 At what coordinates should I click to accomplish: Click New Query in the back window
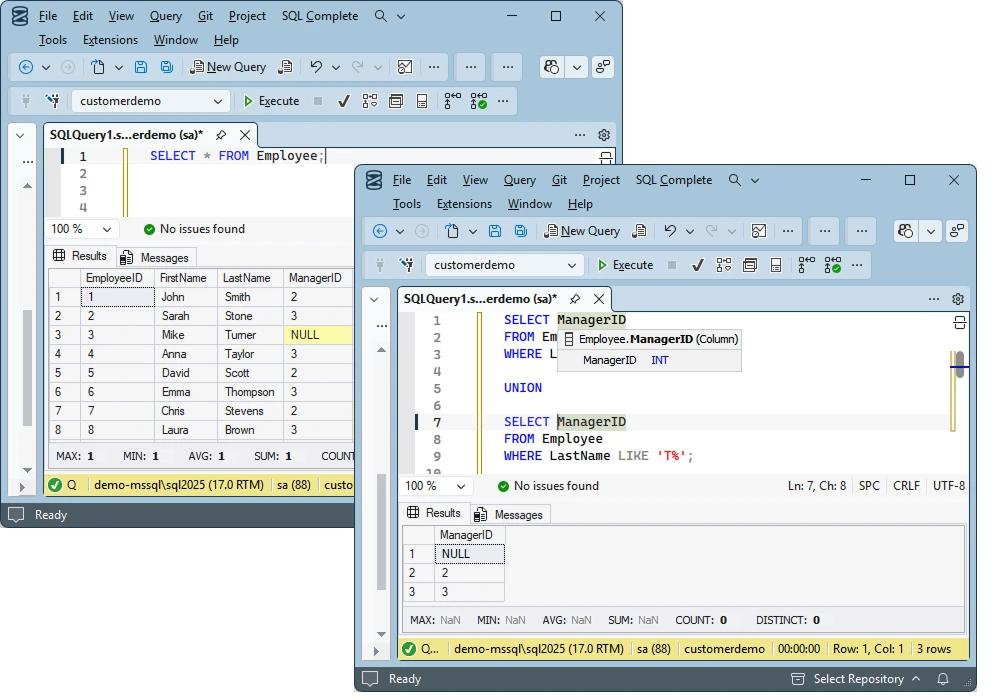(x=228, y=67)
